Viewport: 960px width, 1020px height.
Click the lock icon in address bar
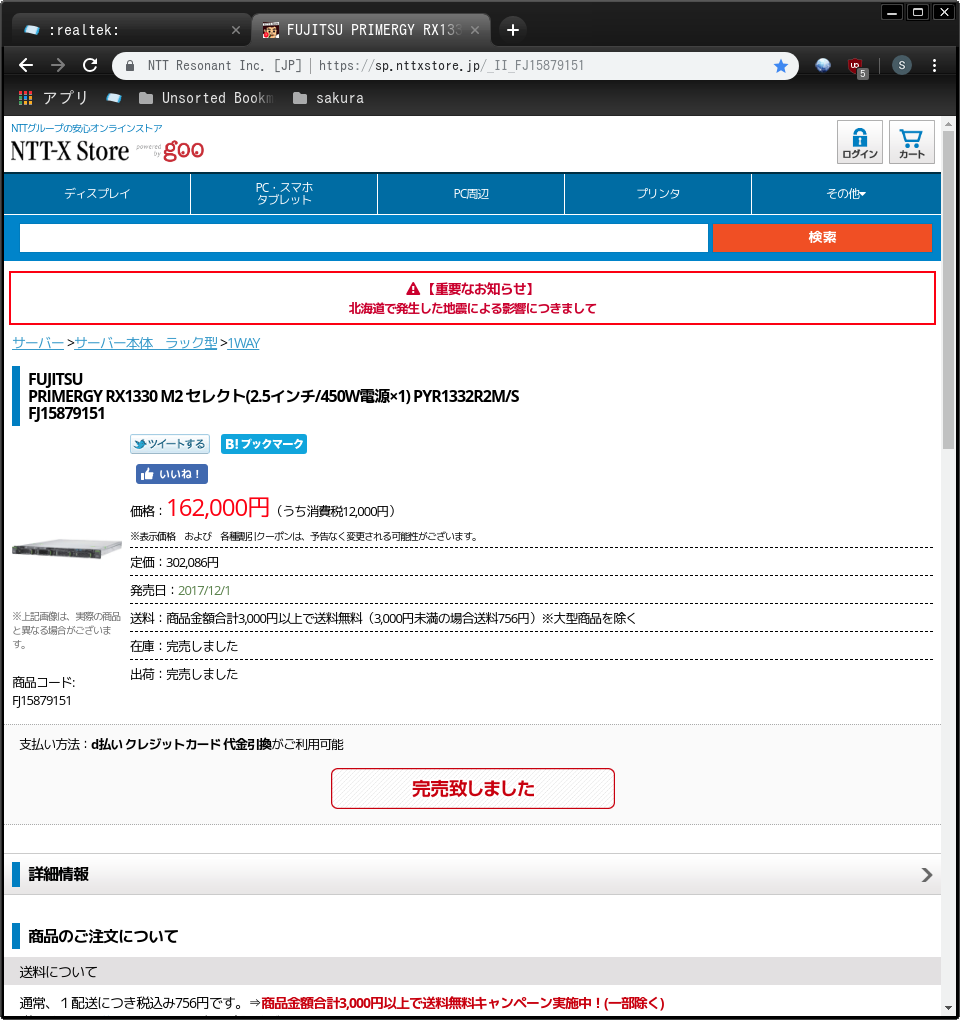pyautogui.click(x=130, y=66)
